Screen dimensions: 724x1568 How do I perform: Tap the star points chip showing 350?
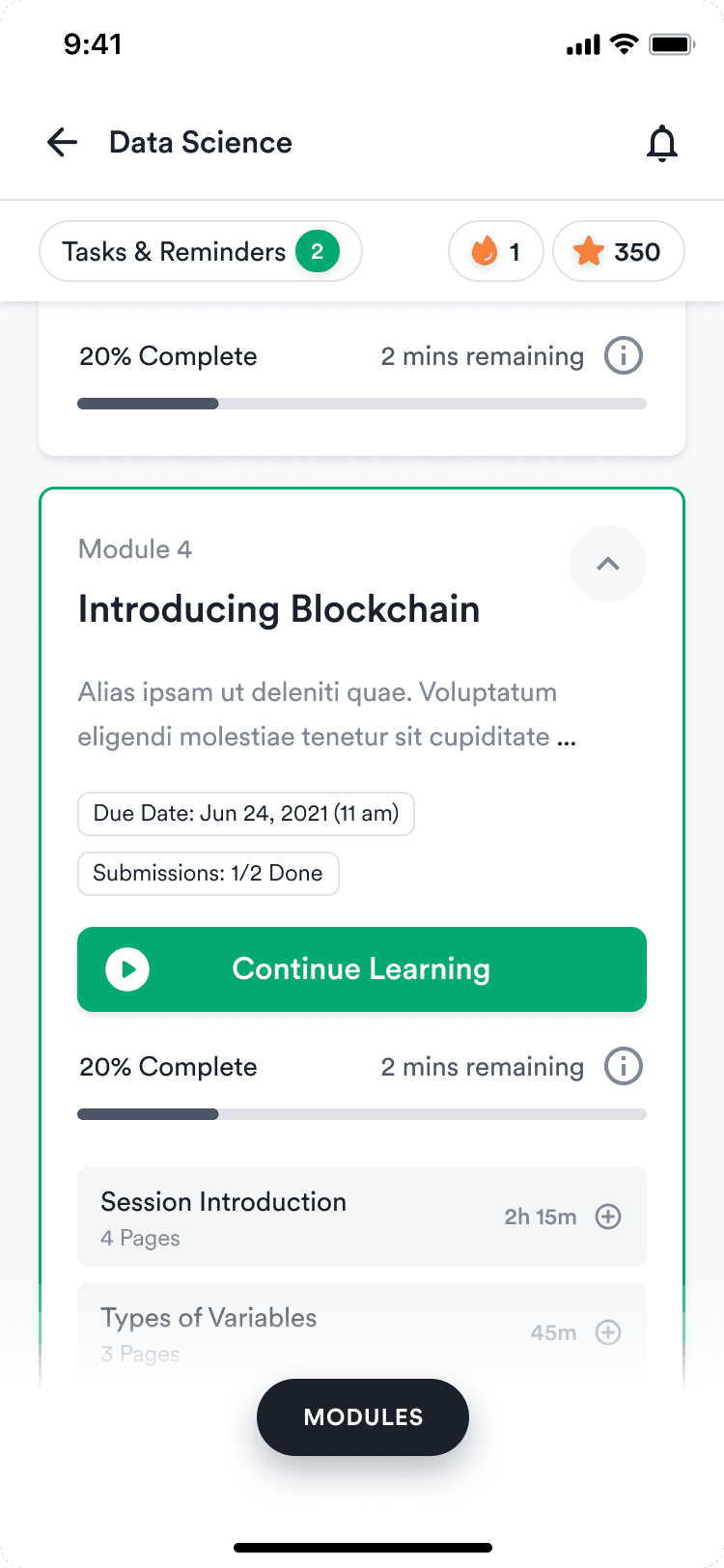coord(619,252)
